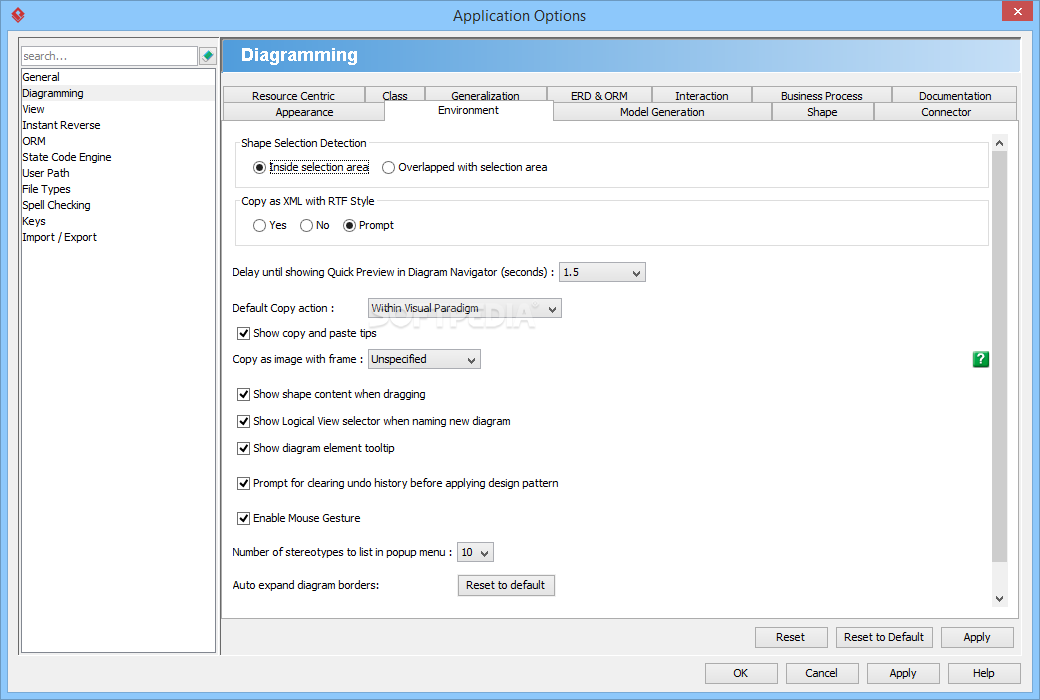
Task: Choose No for Copy as XML with RTF
Action: 306,226
